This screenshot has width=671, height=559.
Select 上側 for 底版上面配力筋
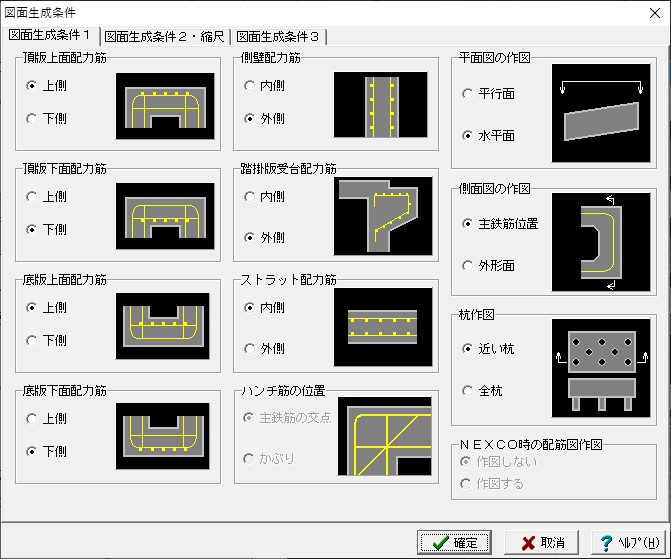46,308
